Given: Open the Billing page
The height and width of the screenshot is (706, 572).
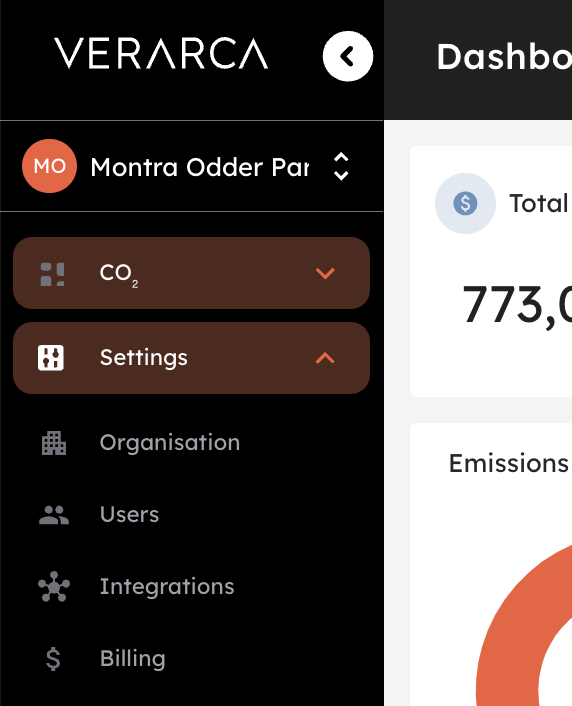Looking at the screenshot, I should click(x=133, y=658).
